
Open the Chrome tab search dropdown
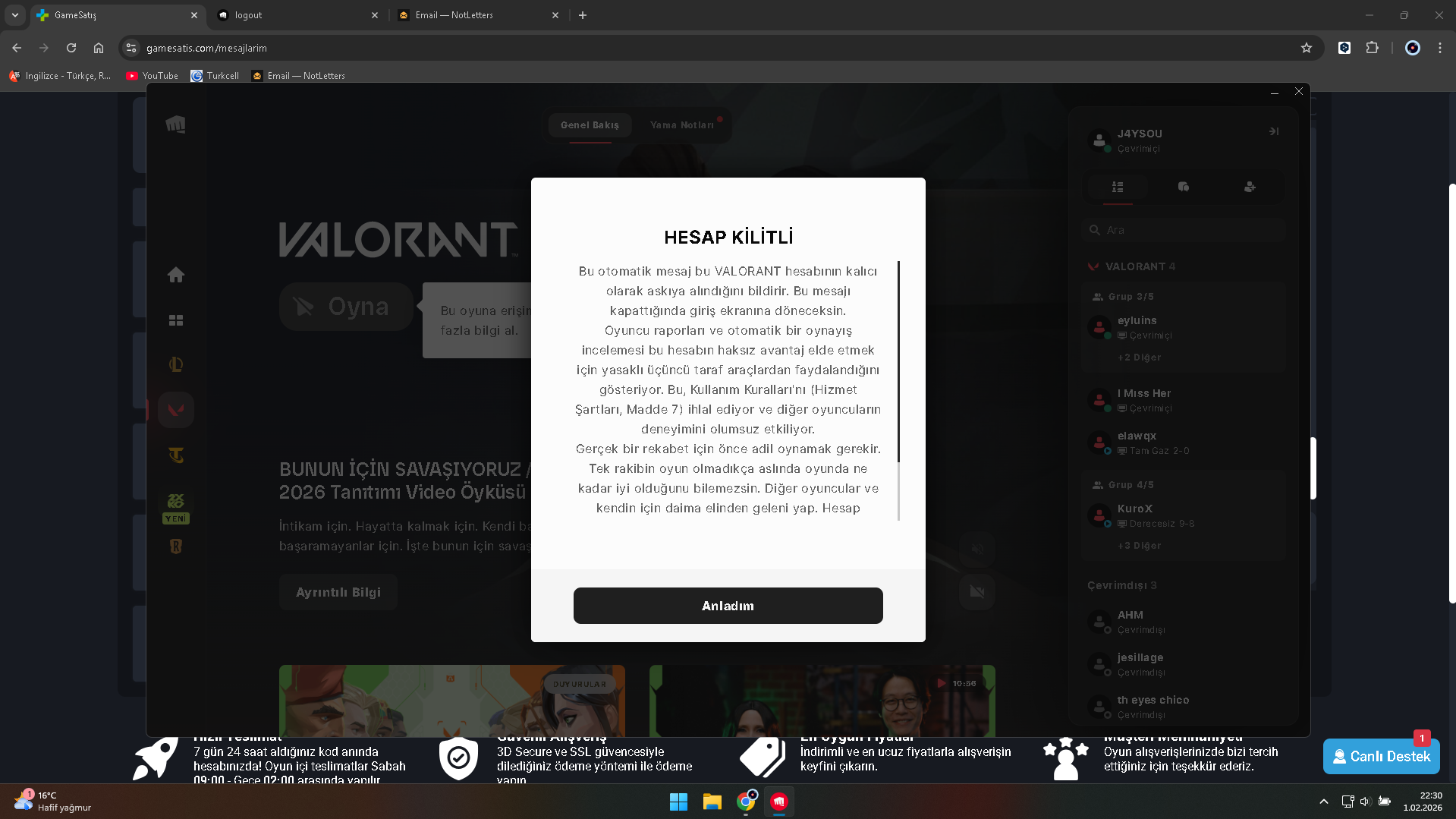click(15, 15)
